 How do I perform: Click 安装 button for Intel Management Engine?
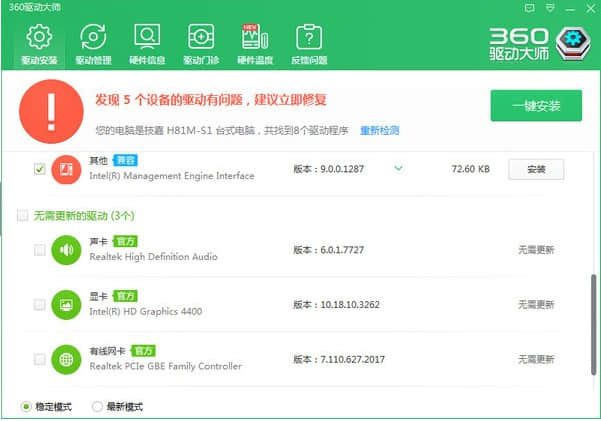[x=535, y=169]
